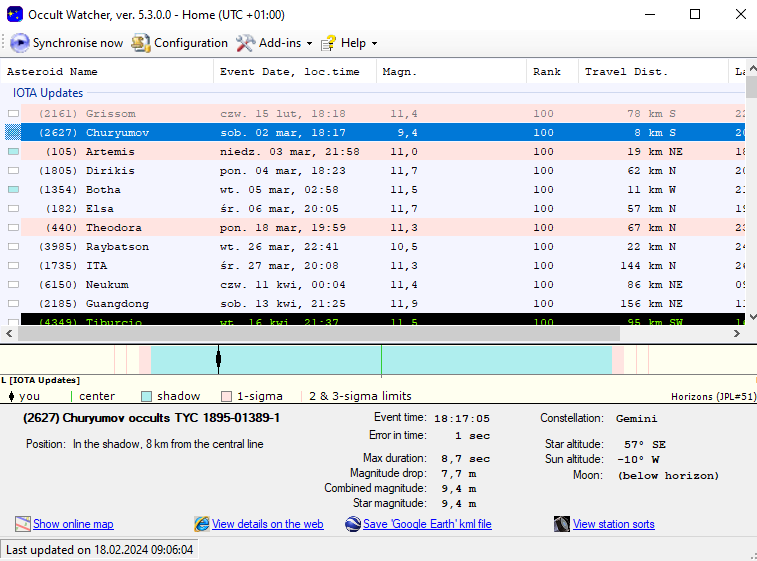This screenshot has height=561, width=757.
Task: Open View station sorts link
Action: pos(614,524)
